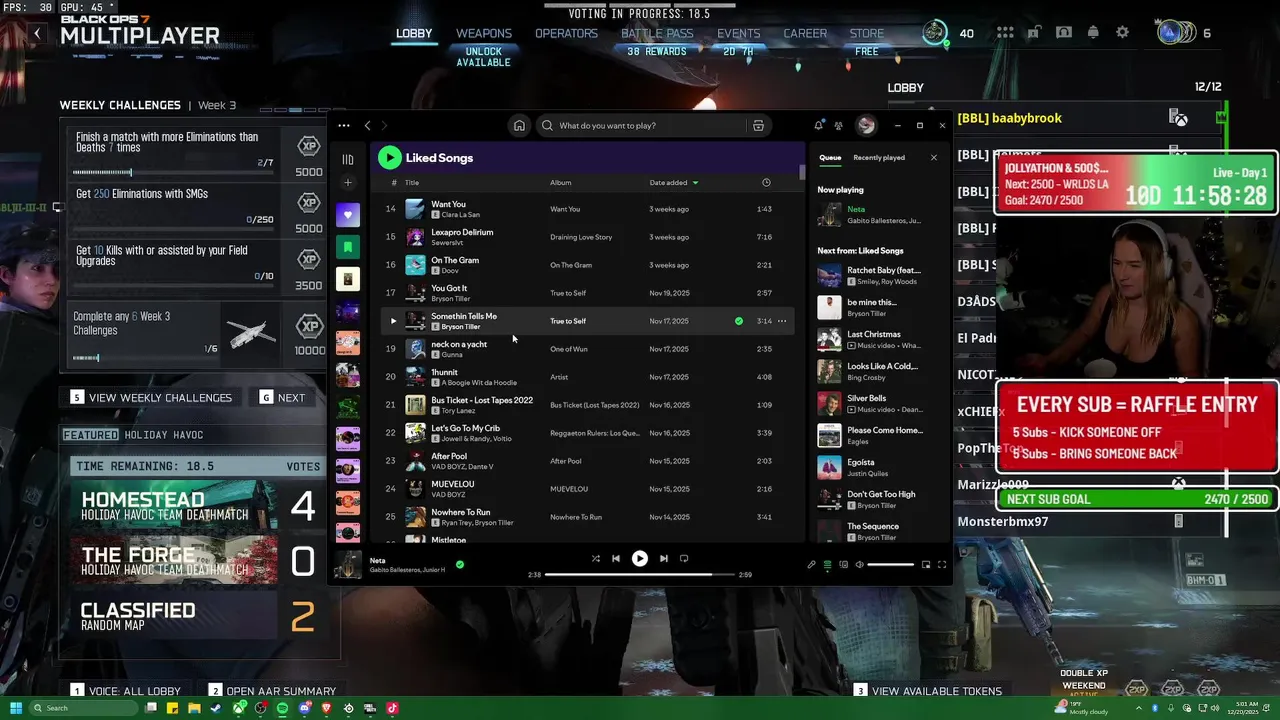1280x720 pixels.
Task: Sort by Album column header
Action: 561,183
